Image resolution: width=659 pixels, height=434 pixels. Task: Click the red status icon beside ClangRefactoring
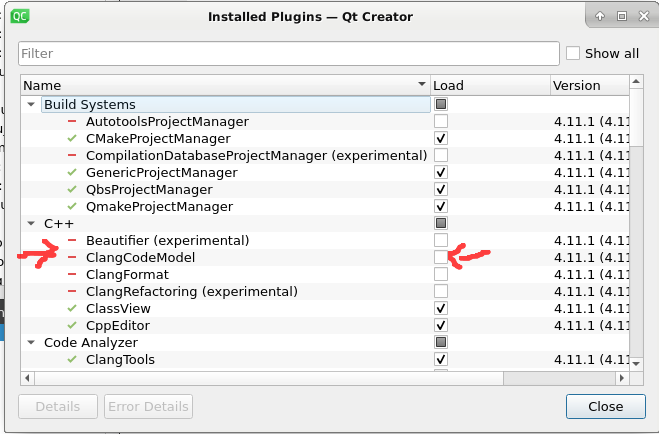[x=72, y=291]
